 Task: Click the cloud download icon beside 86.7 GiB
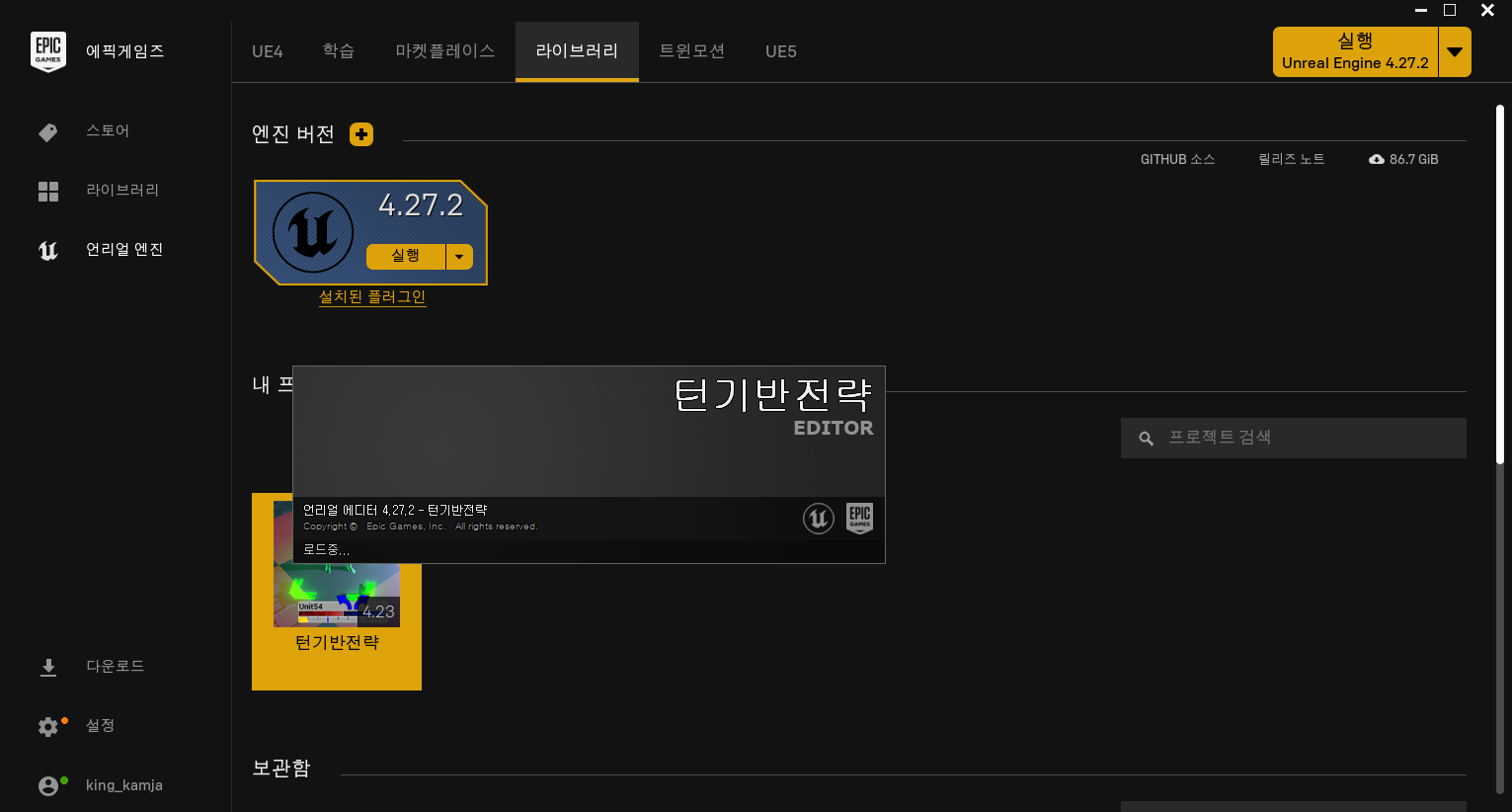pyautogui.click(x=1377, y=159)
